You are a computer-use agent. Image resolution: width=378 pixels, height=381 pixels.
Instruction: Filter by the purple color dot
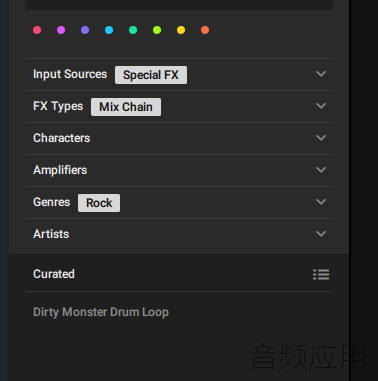85,30
